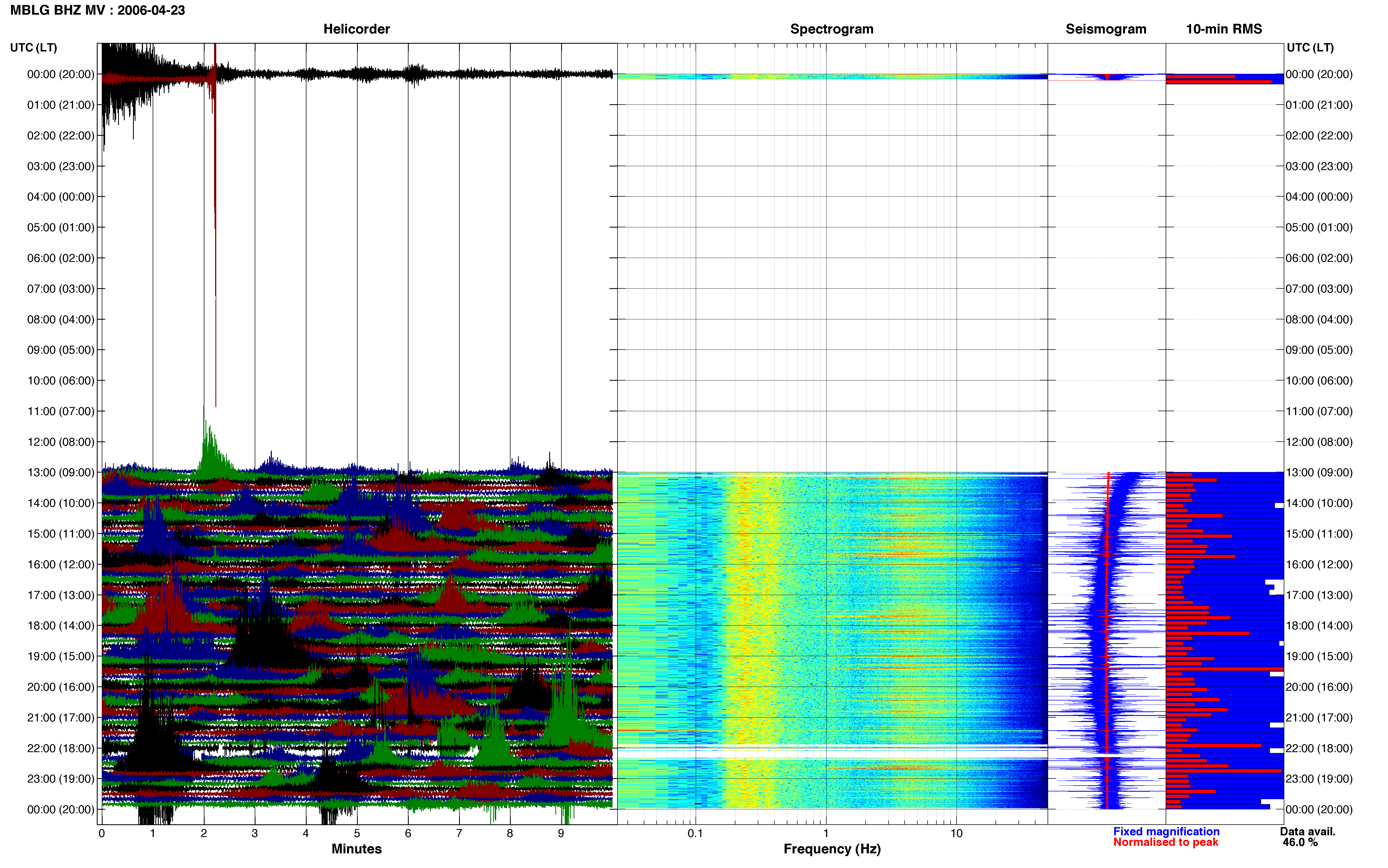Viewport: 1388px width, 868px height.
Task: Click right time label '13:00 (09:00)'
Action: [x=1319, y=473]
